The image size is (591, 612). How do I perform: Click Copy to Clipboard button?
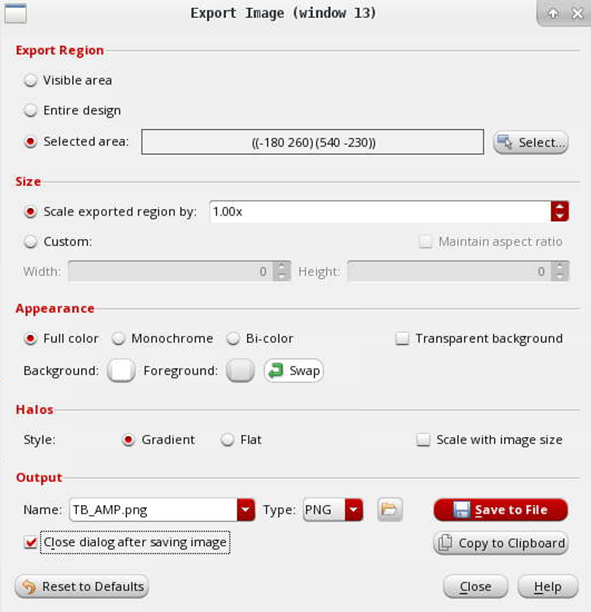coord(500,543)
